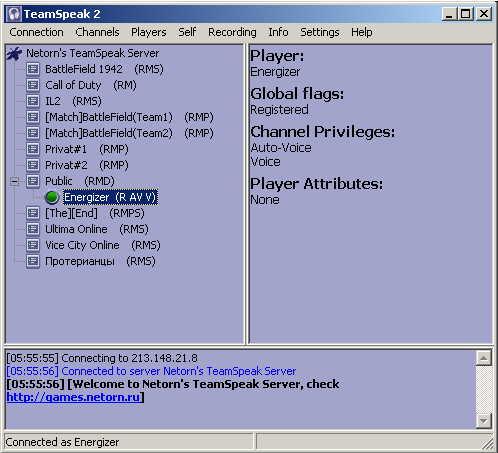498x453 pixels.
Task: Click the Vice City Online channel icon
Action: 33,245
